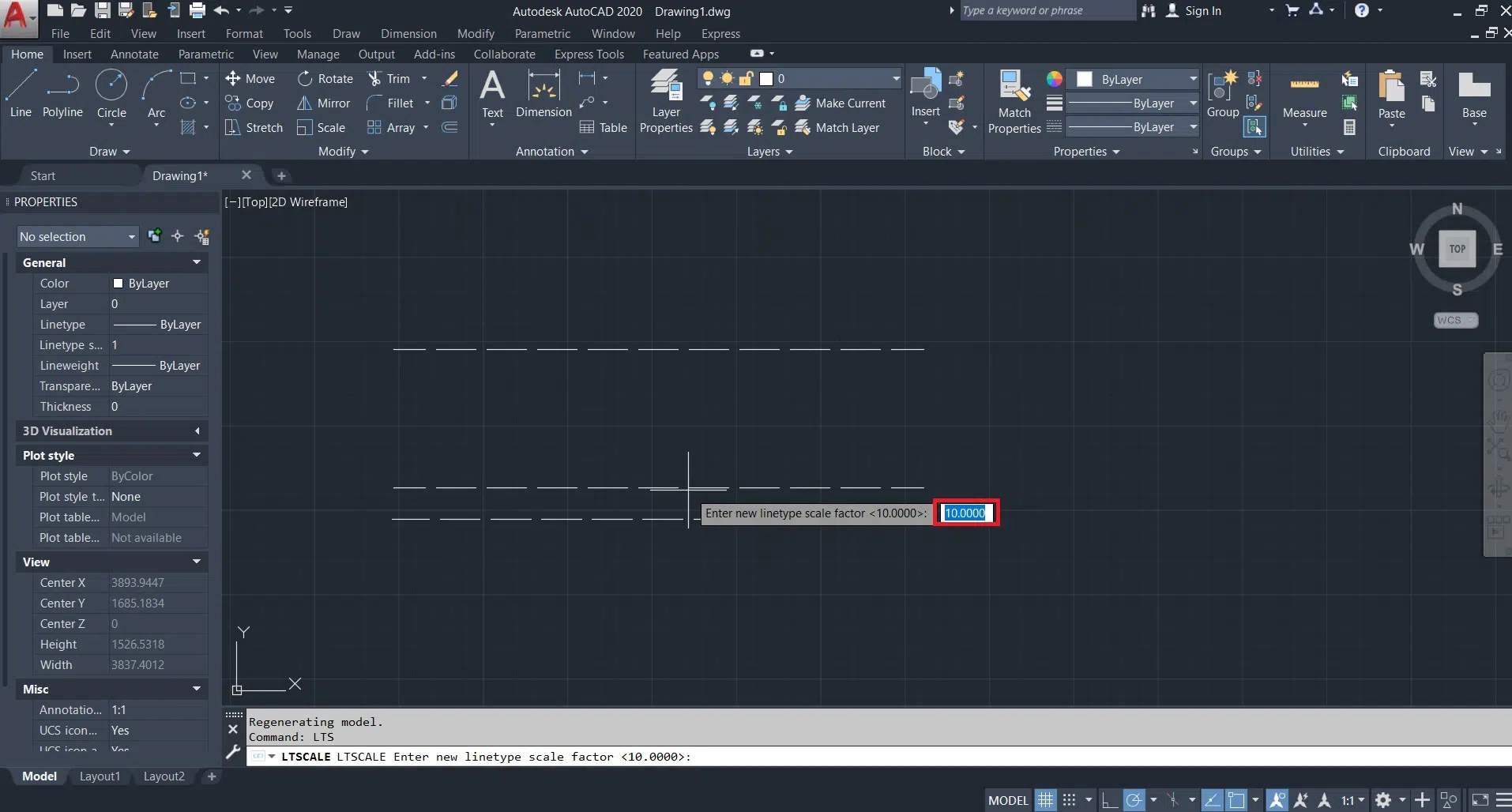Expand the 3D Visualization section

(x=197, y=431)
